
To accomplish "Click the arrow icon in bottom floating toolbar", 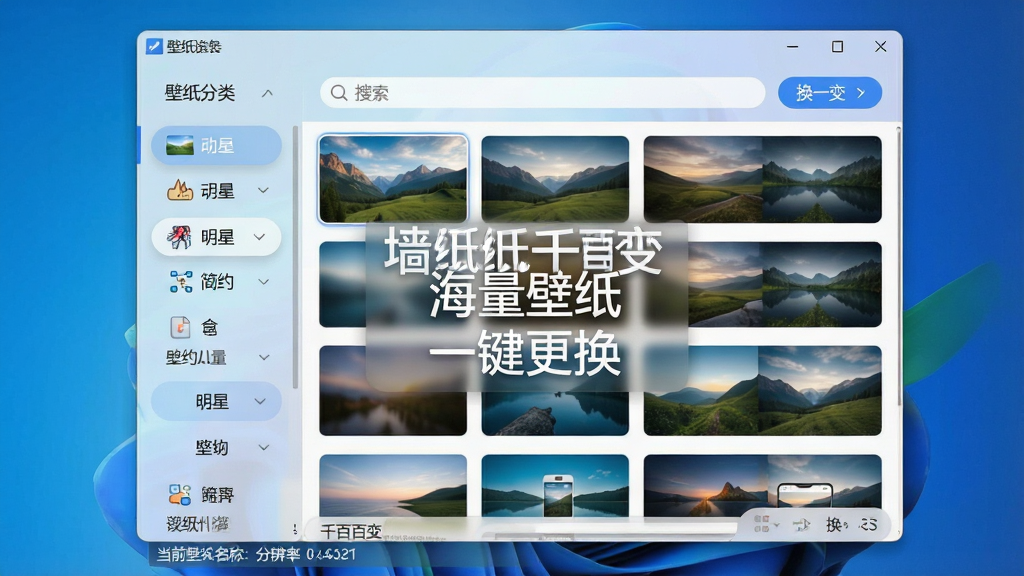I will pyautogui.click(x=801, y=524).
